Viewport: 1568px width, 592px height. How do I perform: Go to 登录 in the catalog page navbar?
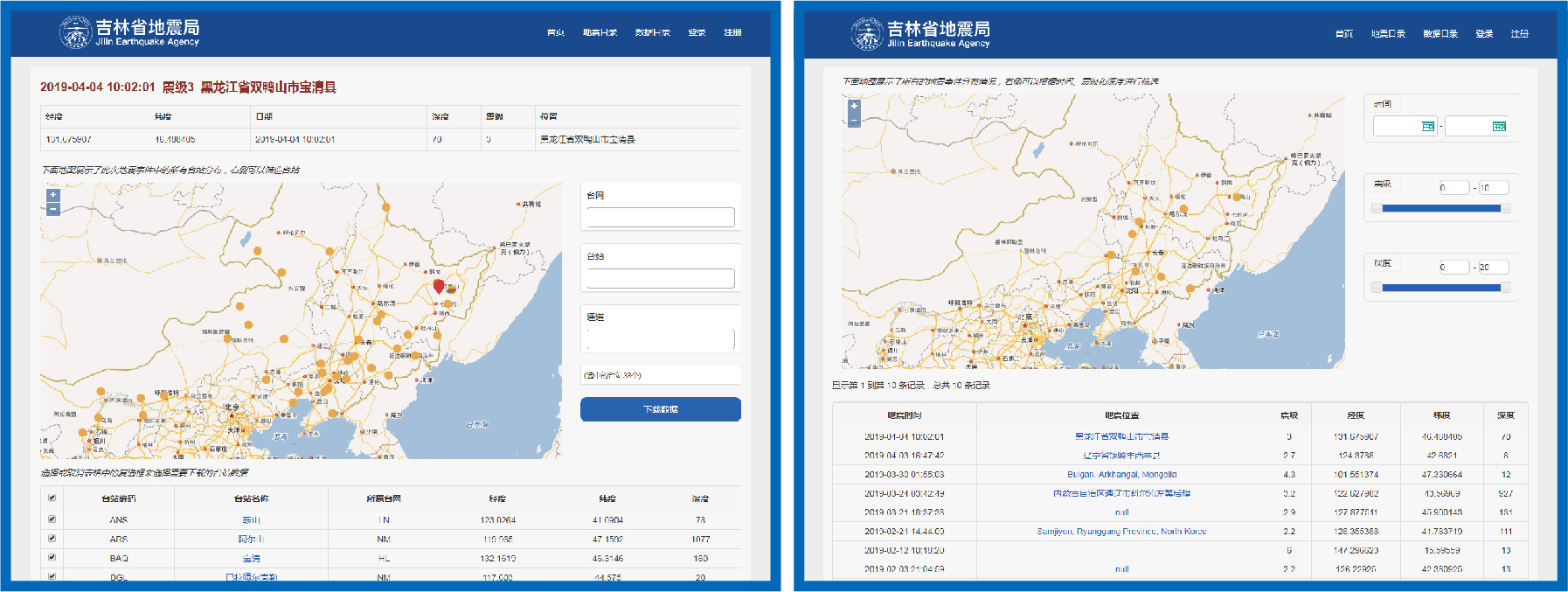point(1484,34)
